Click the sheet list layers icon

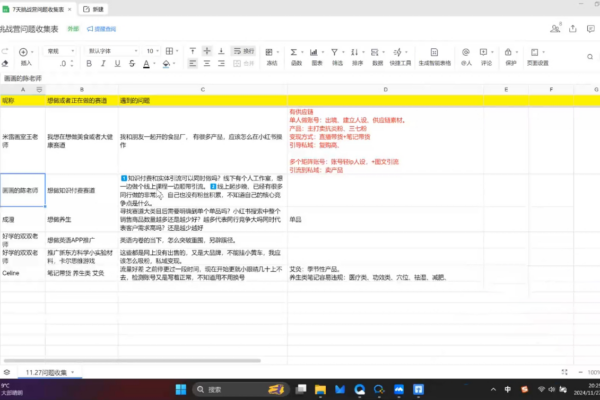pos(7,372)
